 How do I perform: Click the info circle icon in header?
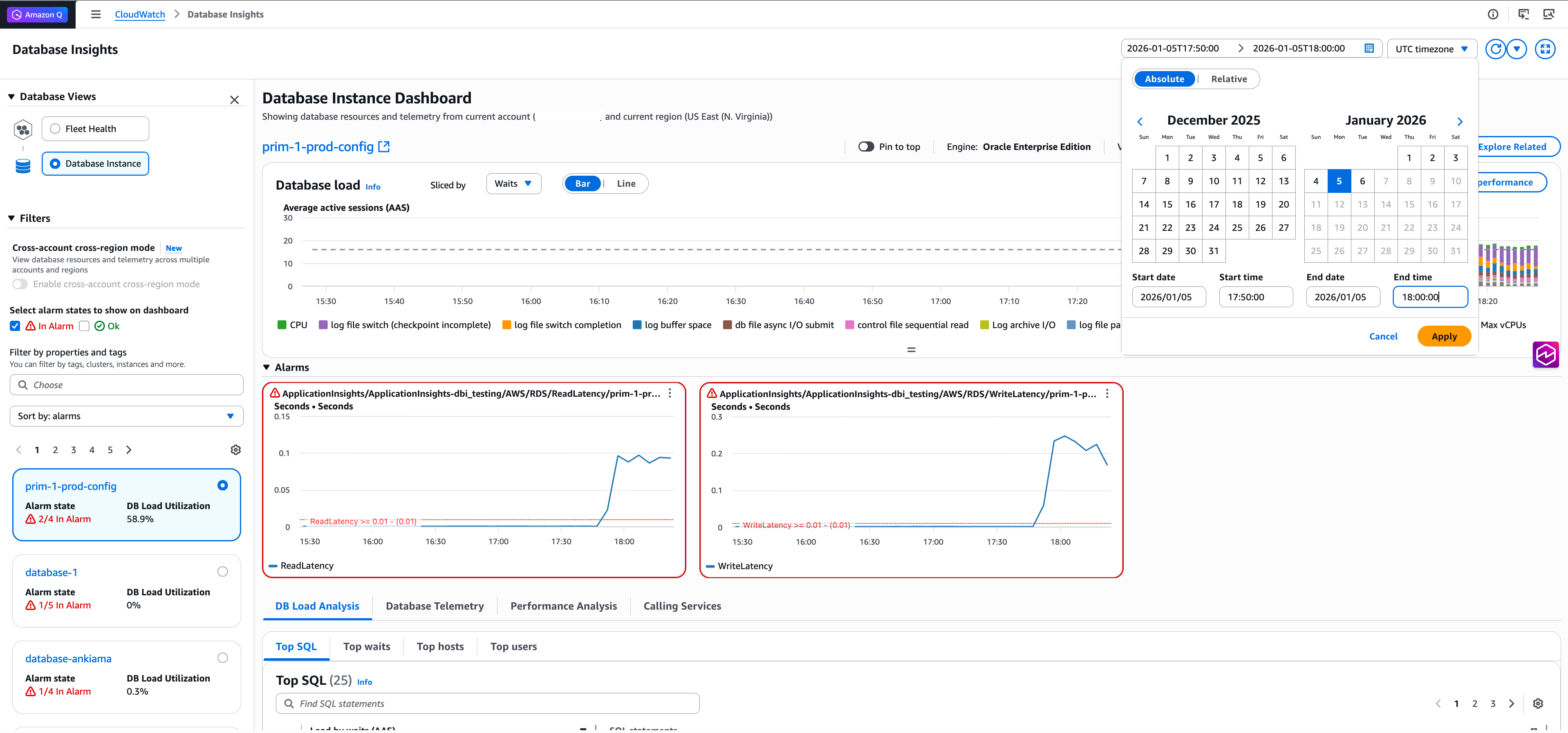(x=1493, y=15)
